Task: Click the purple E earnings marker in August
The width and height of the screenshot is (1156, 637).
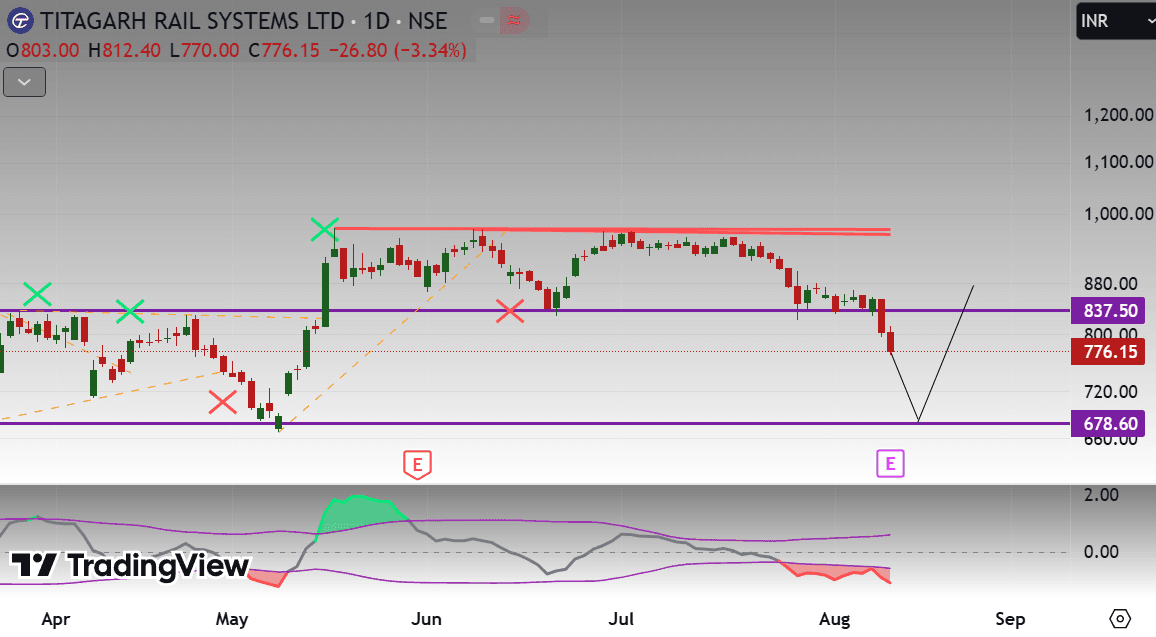Action: 890,464
